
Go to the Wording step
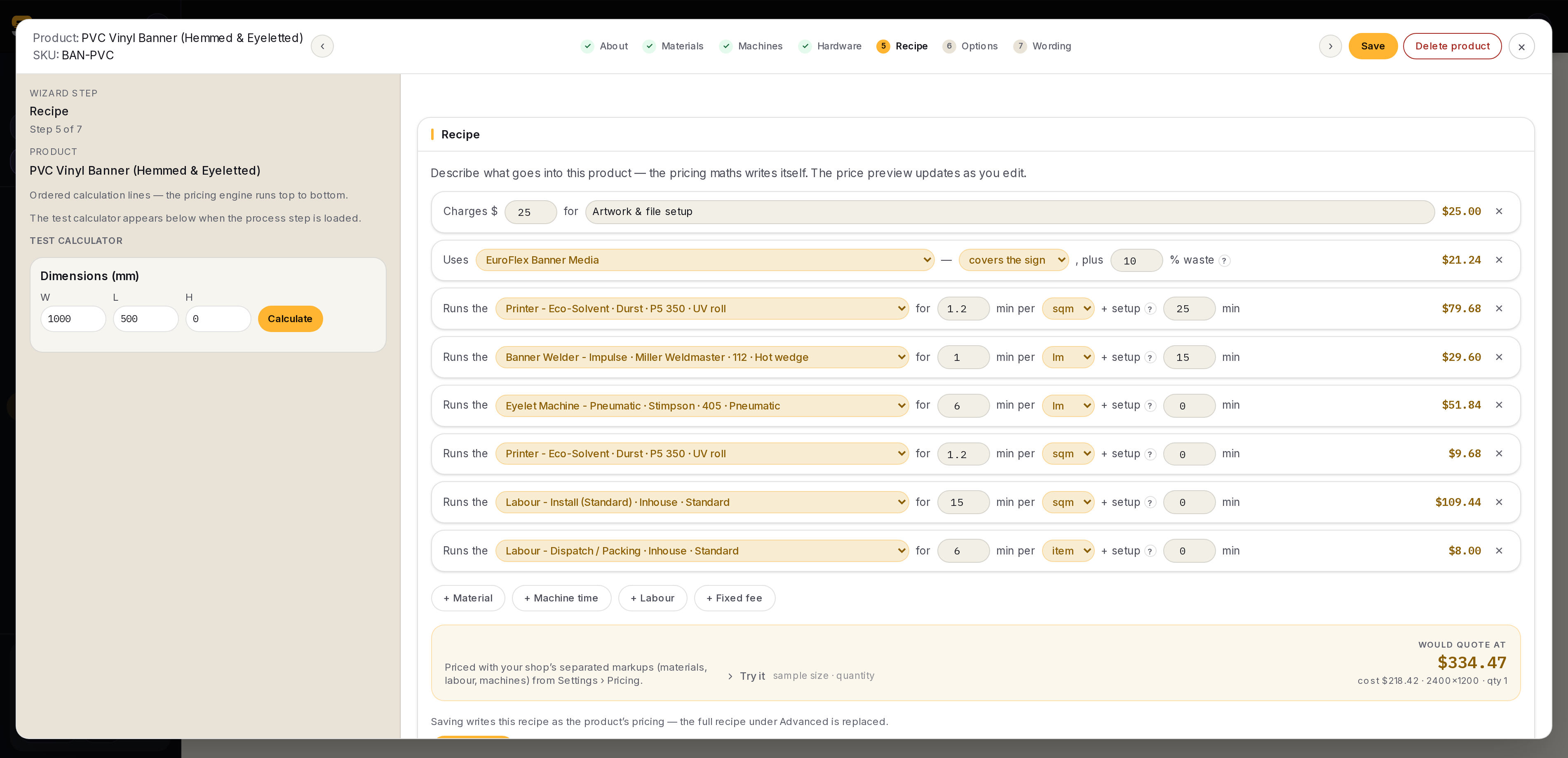click(x=1043, y=46)
